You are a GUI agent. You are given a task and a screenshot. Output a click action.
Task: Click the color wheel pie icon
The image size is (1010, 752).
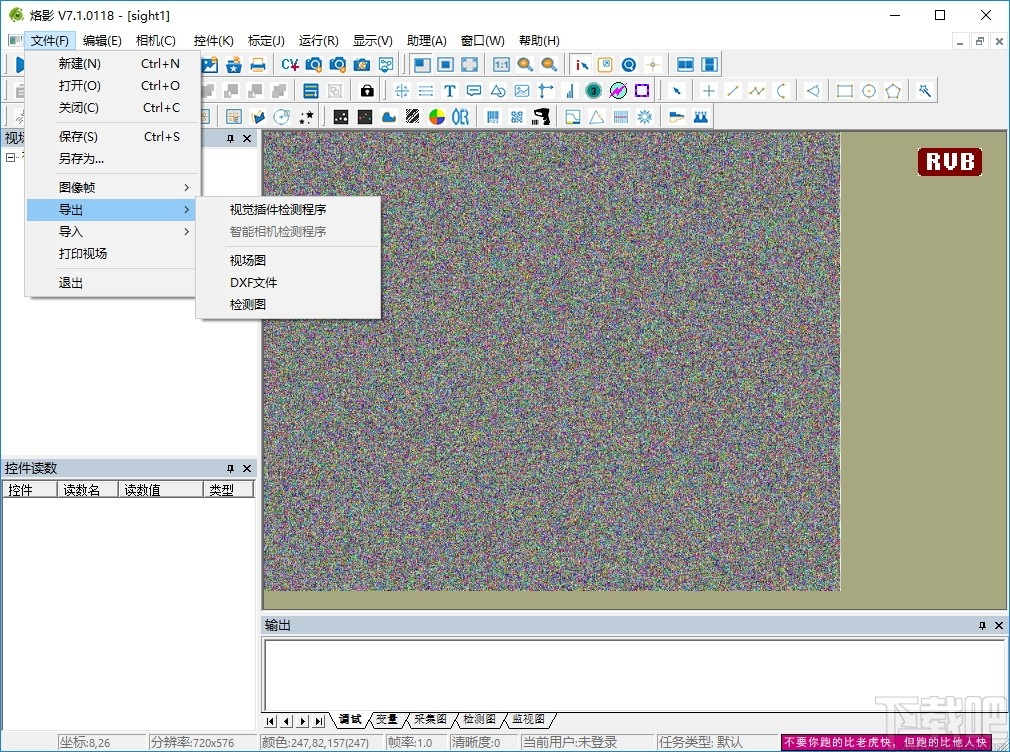[437, 117]
